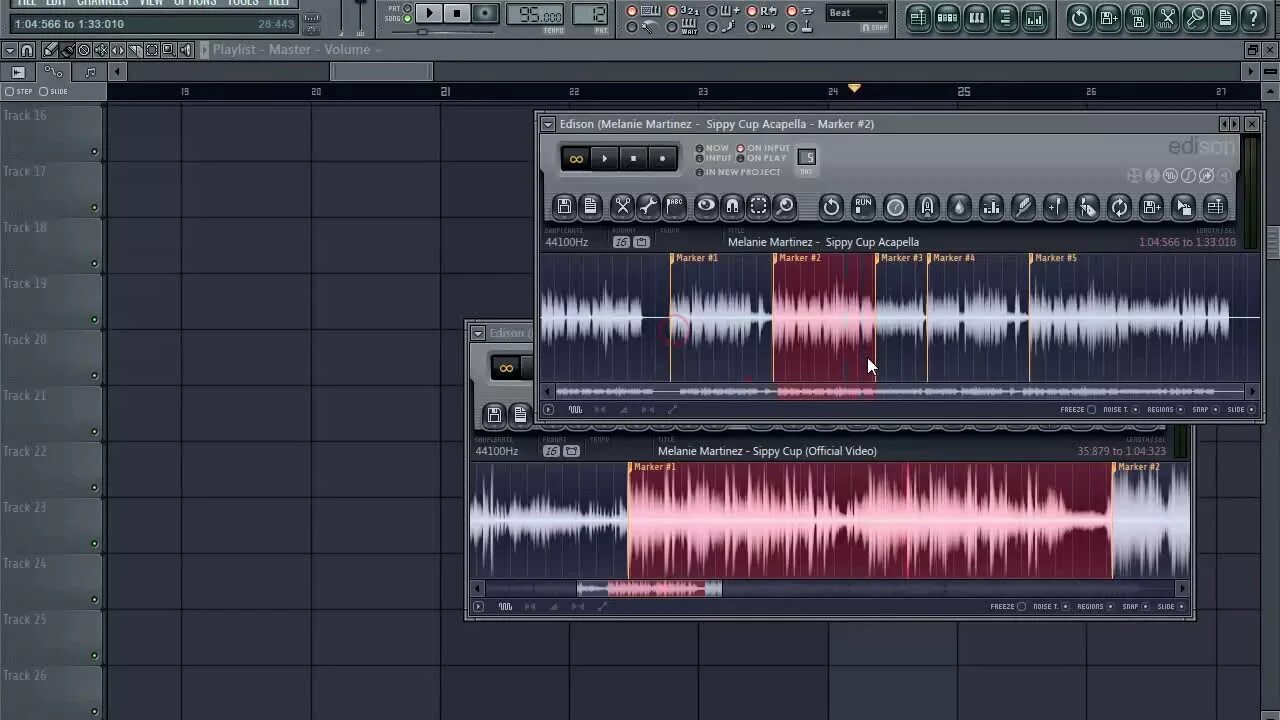Click the time stretch clock icon in Edison
Viewport: 1280px width, 720px height.
pos(895,207)
